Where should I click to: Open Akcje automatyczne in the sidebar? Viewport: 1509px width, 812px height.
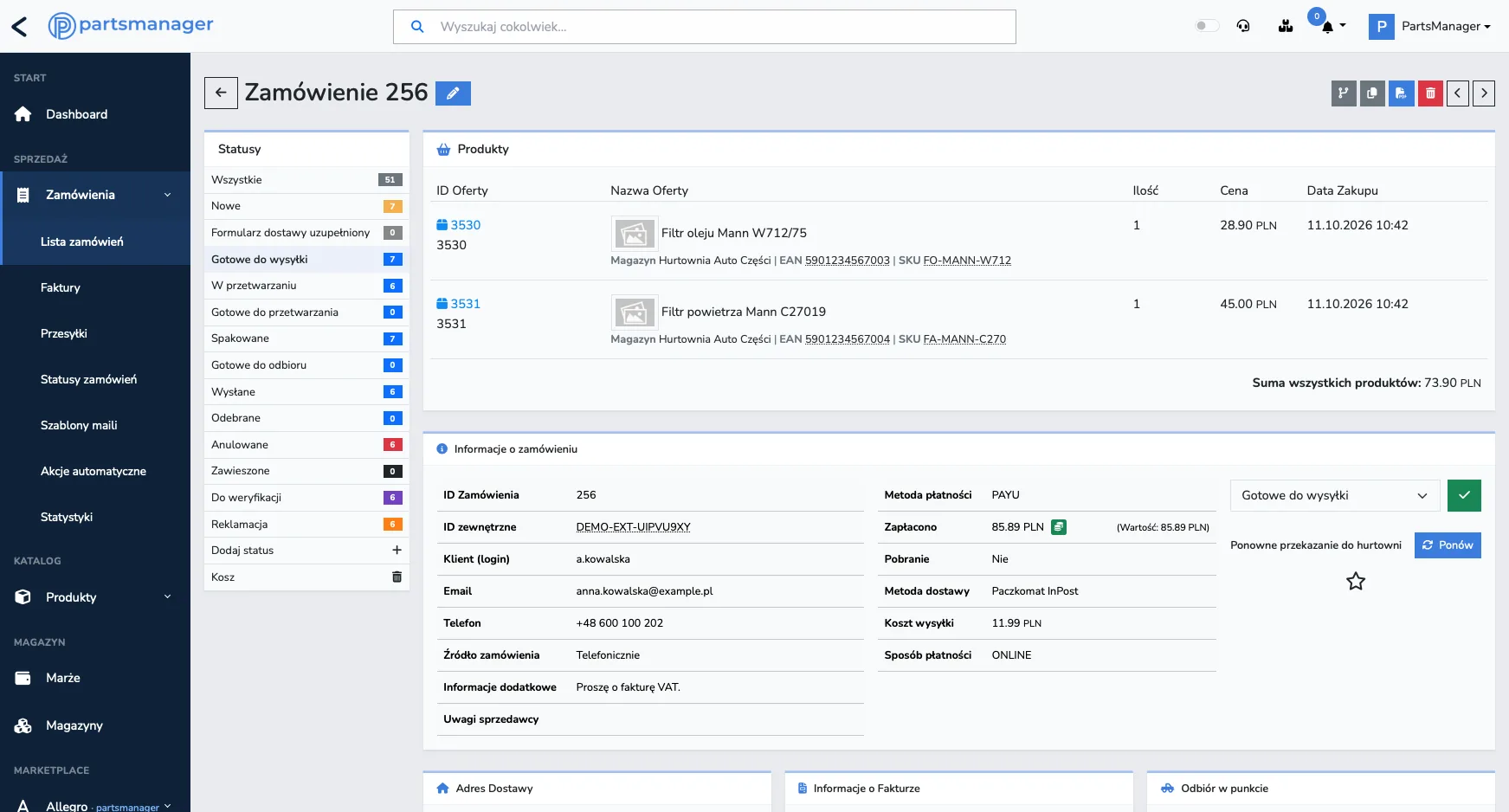94,471
